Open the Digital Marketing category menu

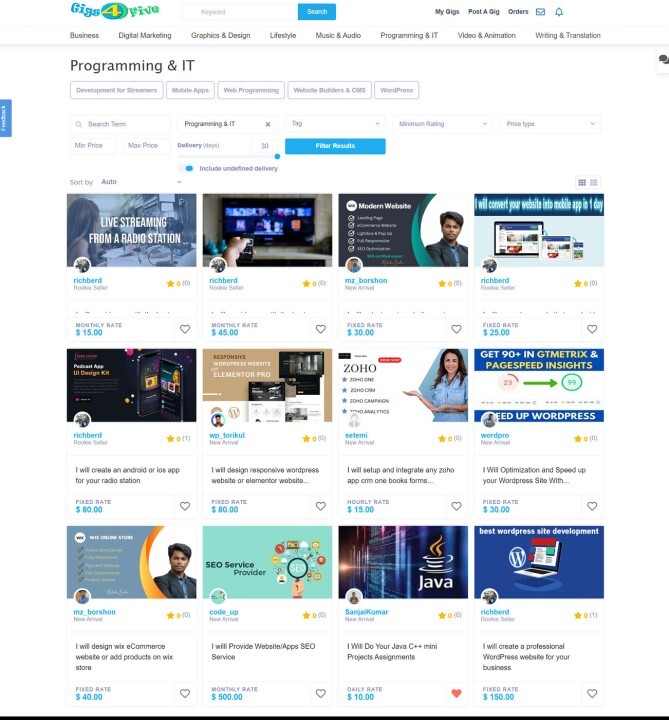click(145, 35)
